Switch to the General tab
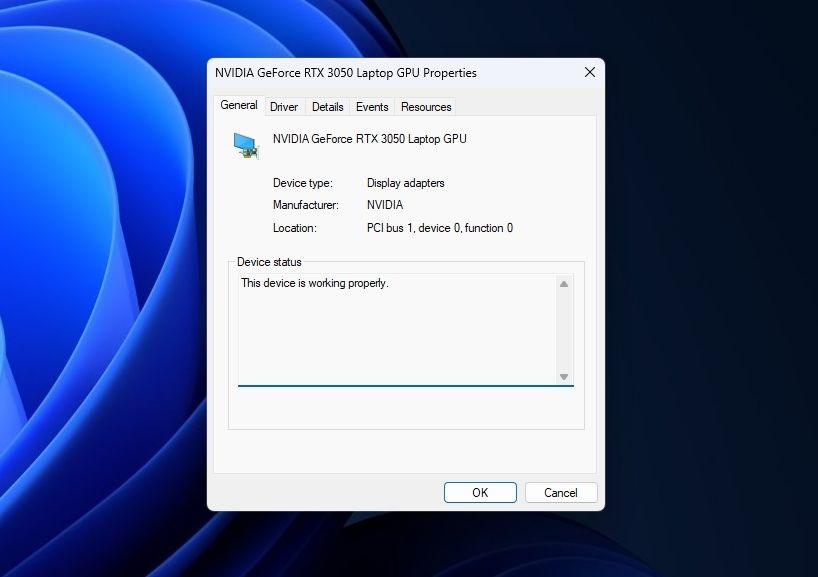This screenshot has width=818, height=577. [239, 105]
